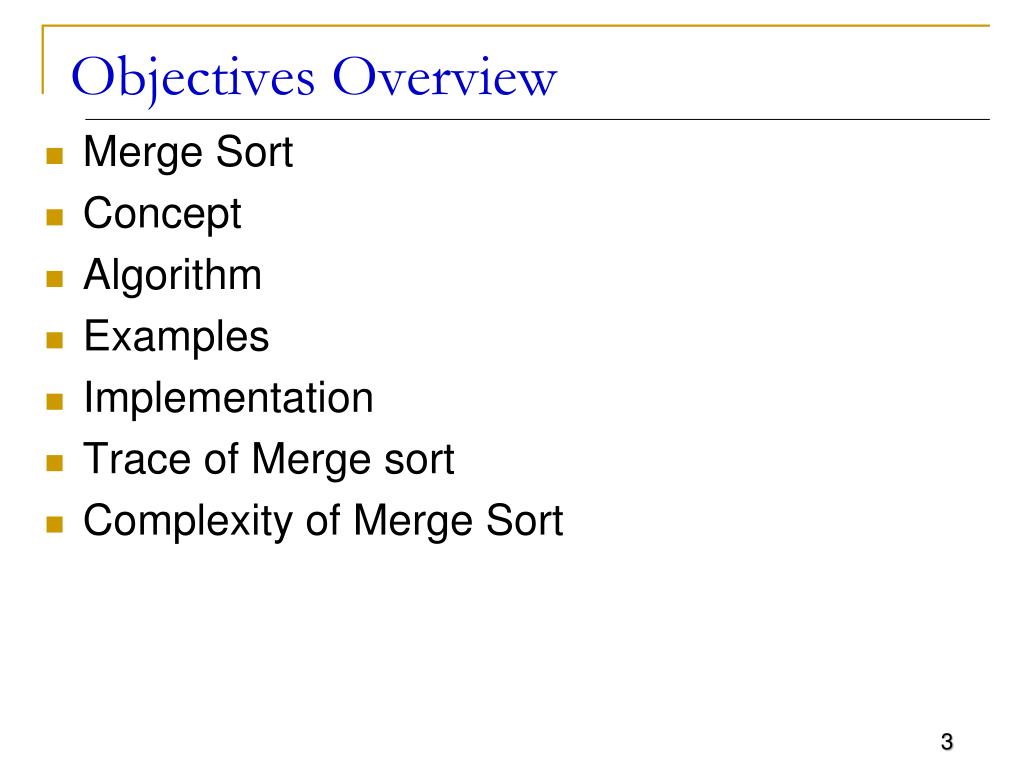Click the bullet before Trace of Merge sort

(55, 463)
